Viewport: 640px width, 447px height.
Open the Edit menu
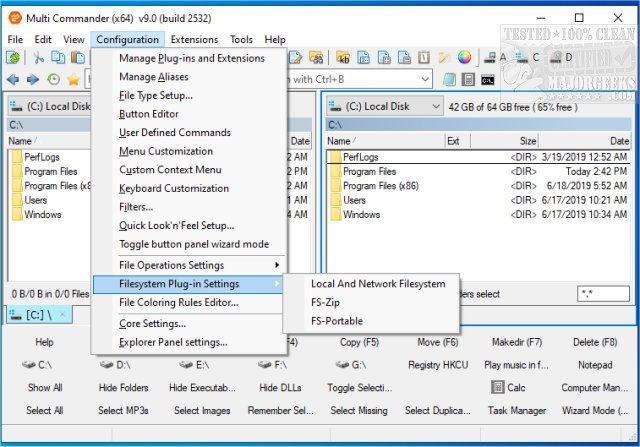click(43, 40)
